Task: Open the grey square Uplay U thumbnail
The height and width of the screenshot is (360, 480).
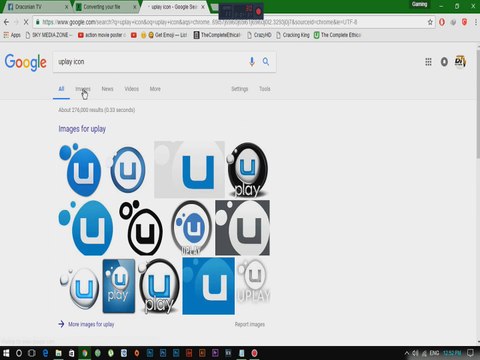Action: click(189, 169)
